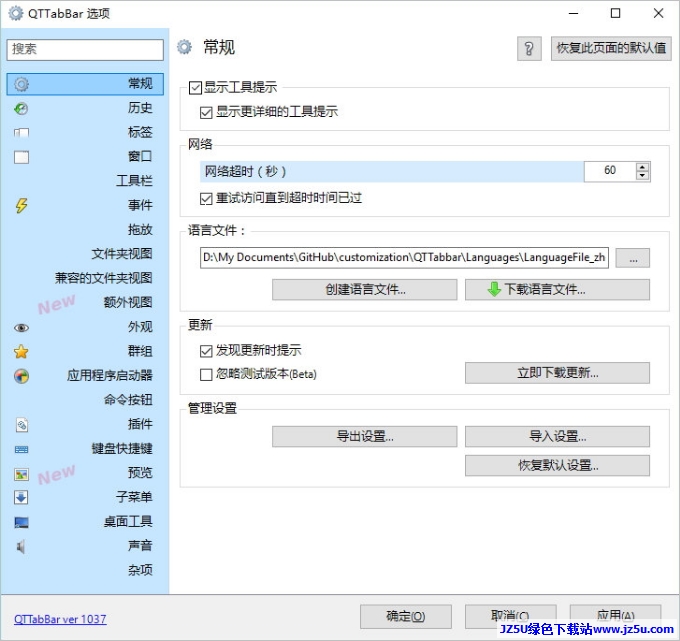The width and height of the screenshot is (680, 641).
Task: Click the plugin page icon beside 插件
Action: (x=22, y=425)
